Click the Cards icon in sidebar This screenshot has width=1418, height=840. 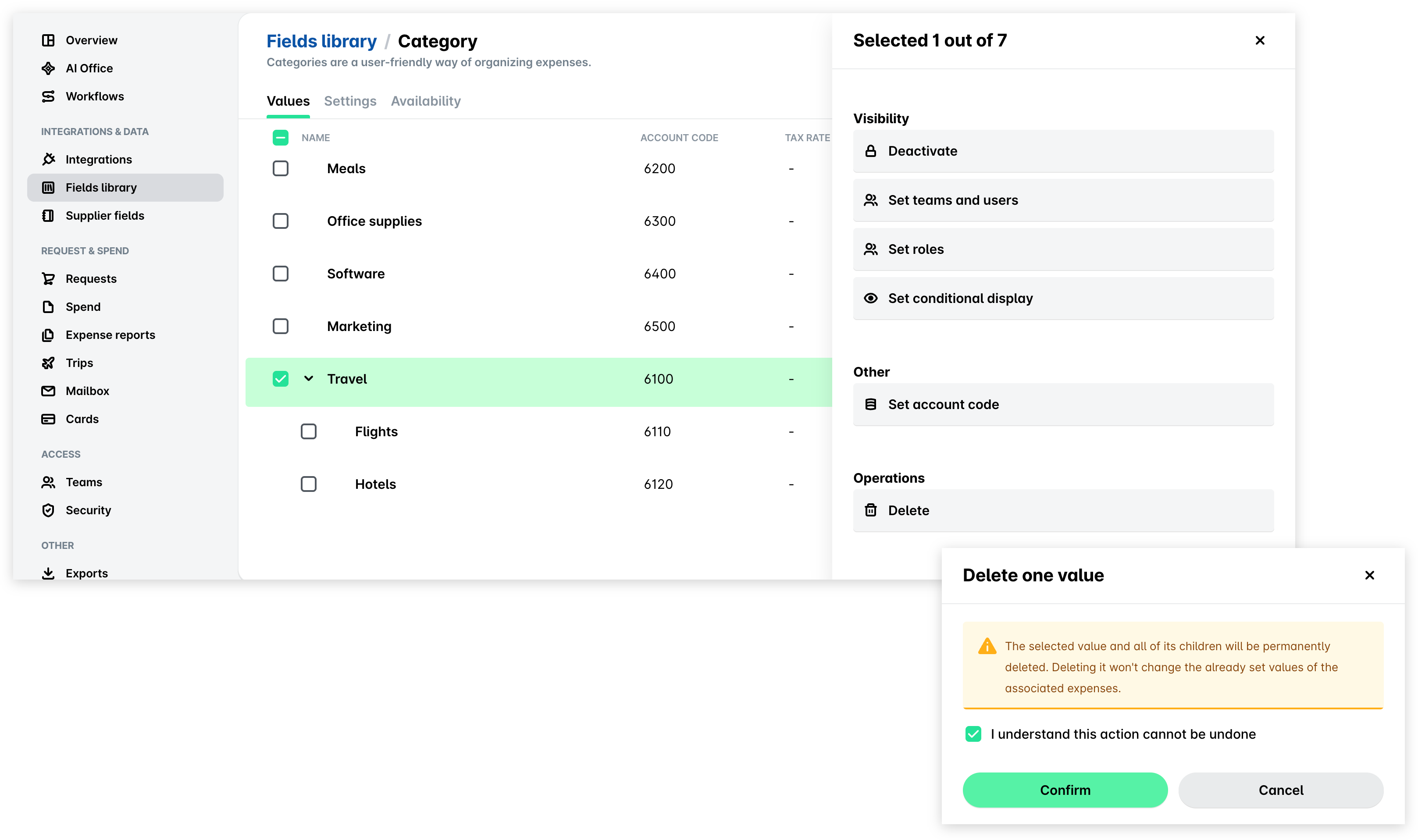(x=48, y=420)
